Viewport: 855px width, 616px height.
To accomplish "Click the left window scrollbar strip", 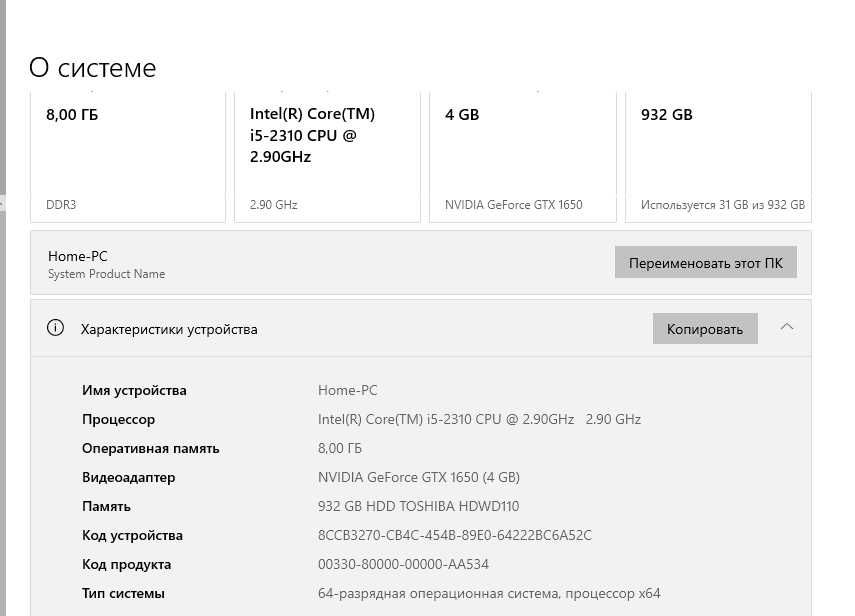I will (3, 308).
